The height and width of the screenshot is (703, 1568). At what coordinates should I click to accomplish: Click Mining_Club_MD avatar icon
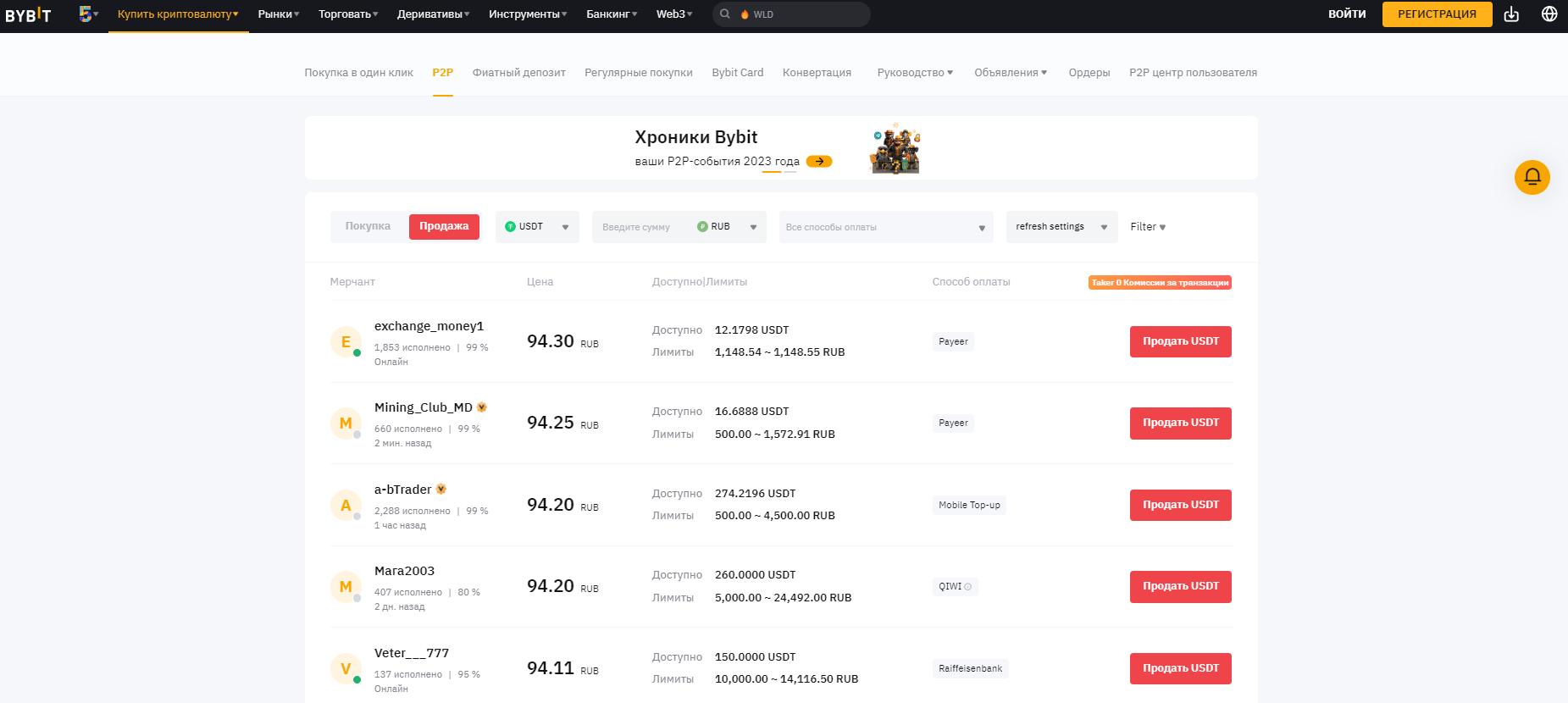pos(346,423)
